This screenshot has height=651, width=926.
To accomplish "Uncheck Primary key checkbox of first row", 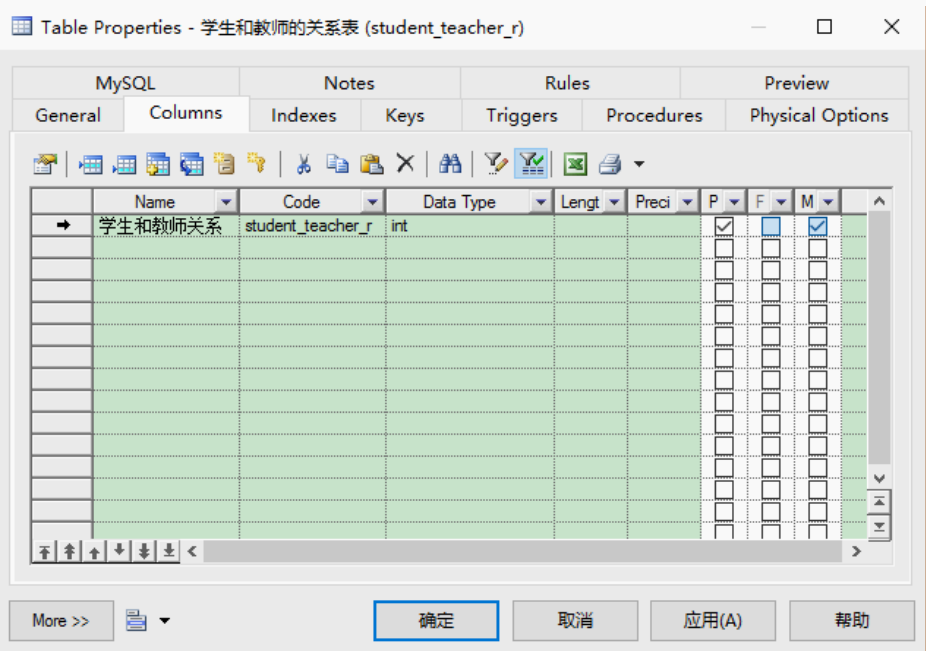I will coord(724,226).
